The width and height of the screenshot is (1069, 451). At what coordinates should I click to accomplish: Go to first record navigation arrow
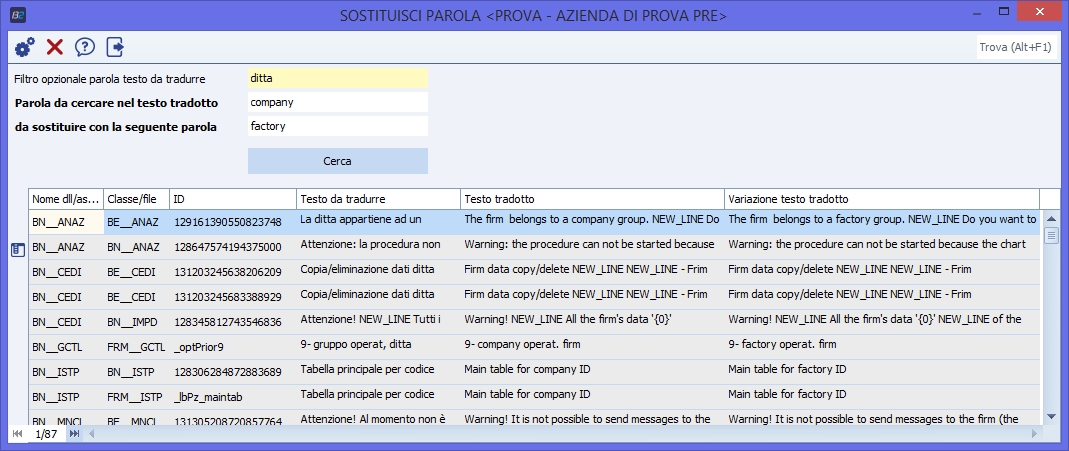coord(17,433)
